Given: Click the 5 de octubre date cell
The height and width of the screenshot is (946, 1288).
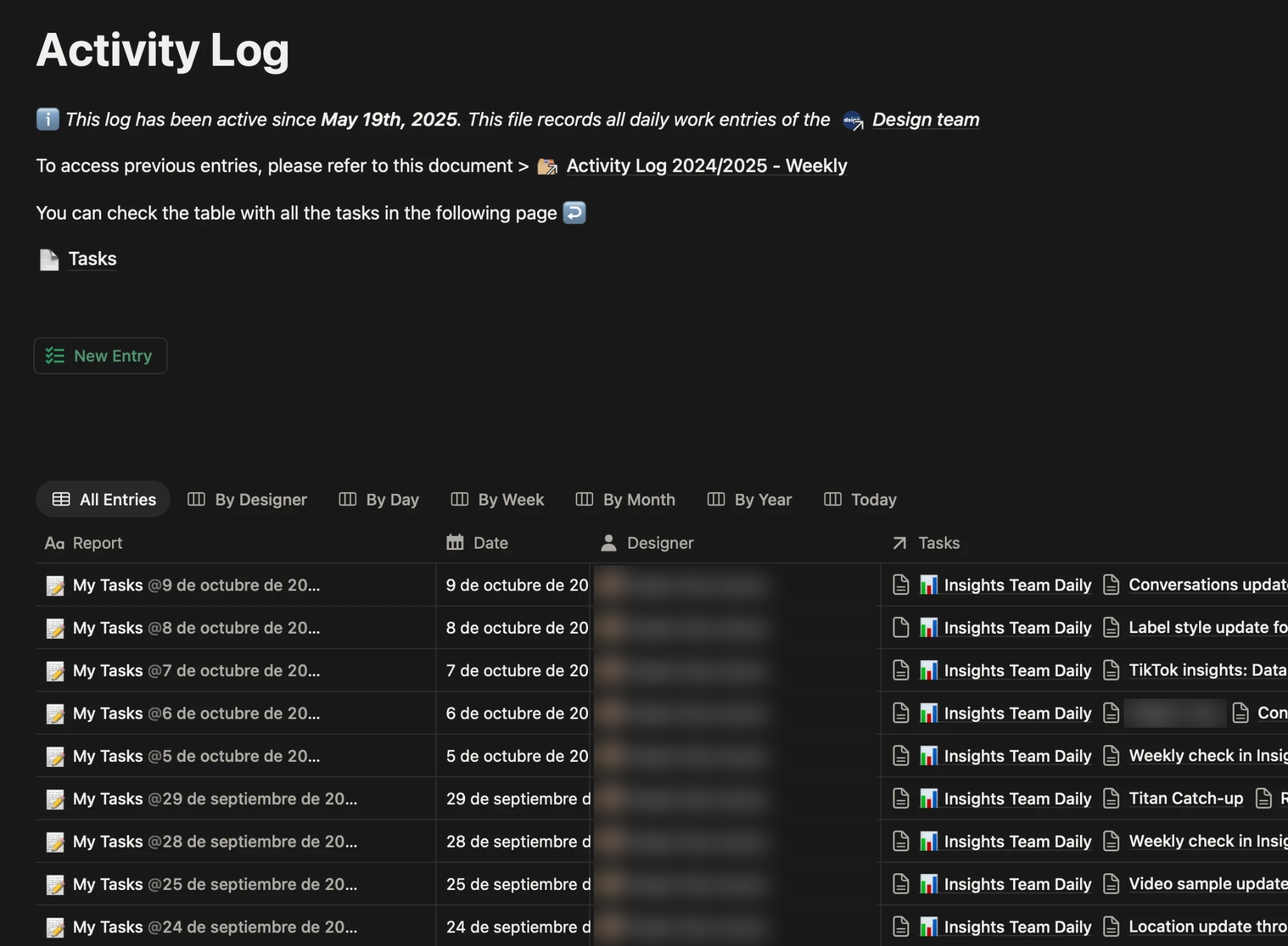Looking at the screenshot, I should (x=514, y=756).
